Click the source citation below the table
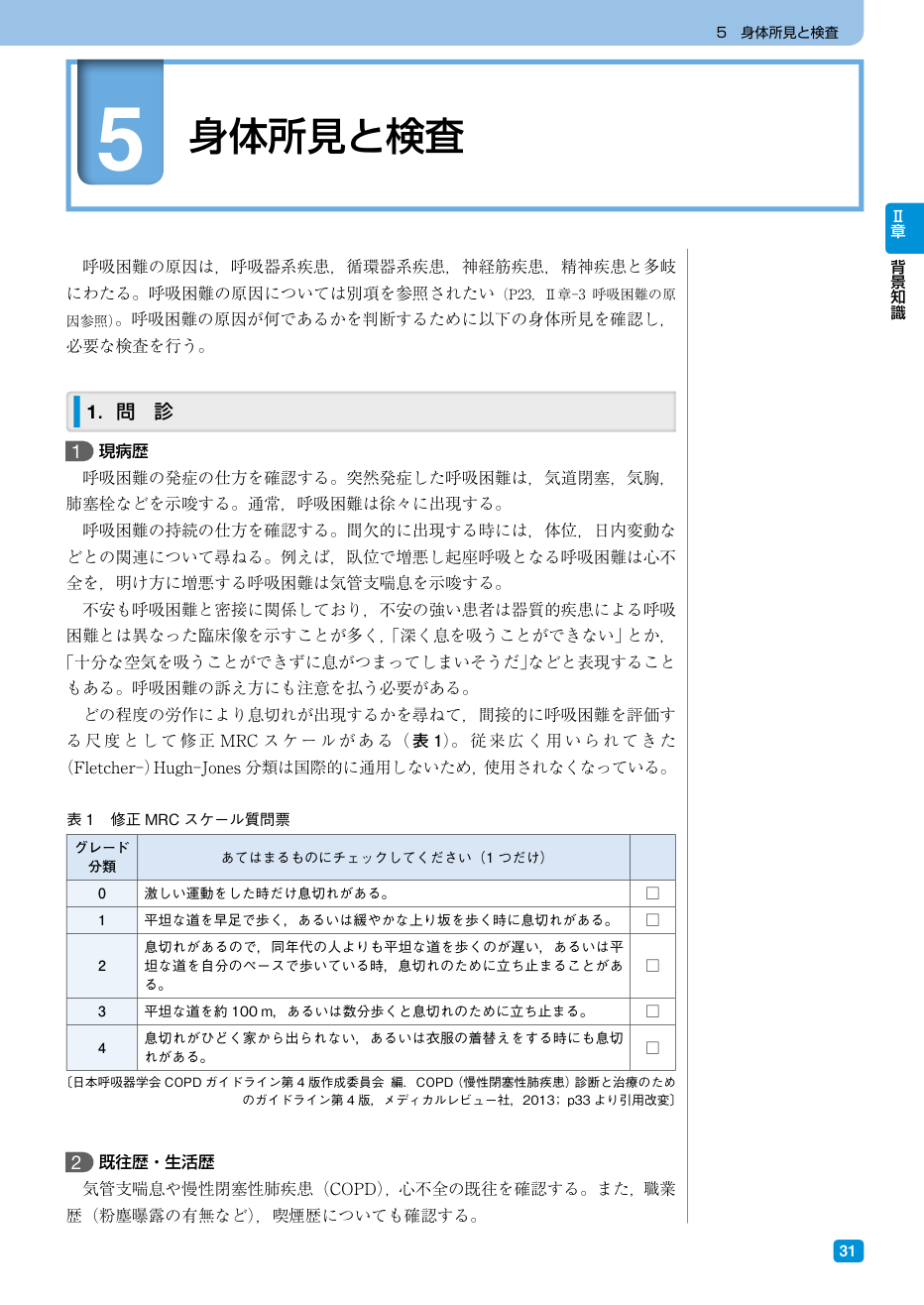Screen dimensions: 924x1305 coord(372,1091)
